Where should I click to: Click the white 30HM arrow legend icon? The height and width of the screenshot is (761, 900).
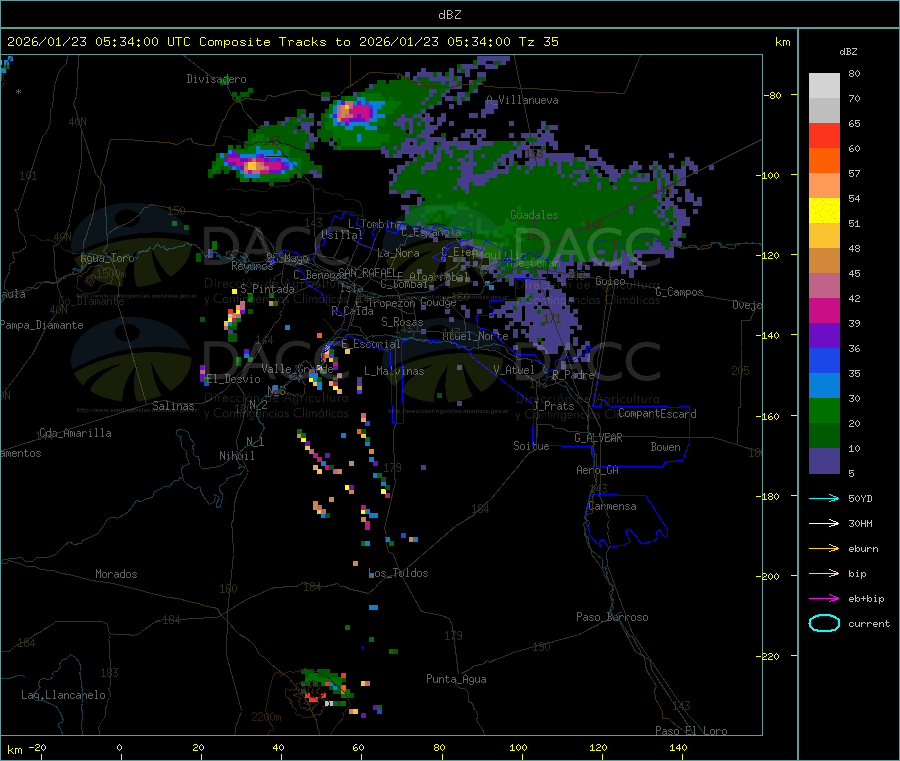pyautogui.click(x=824, y=523)
